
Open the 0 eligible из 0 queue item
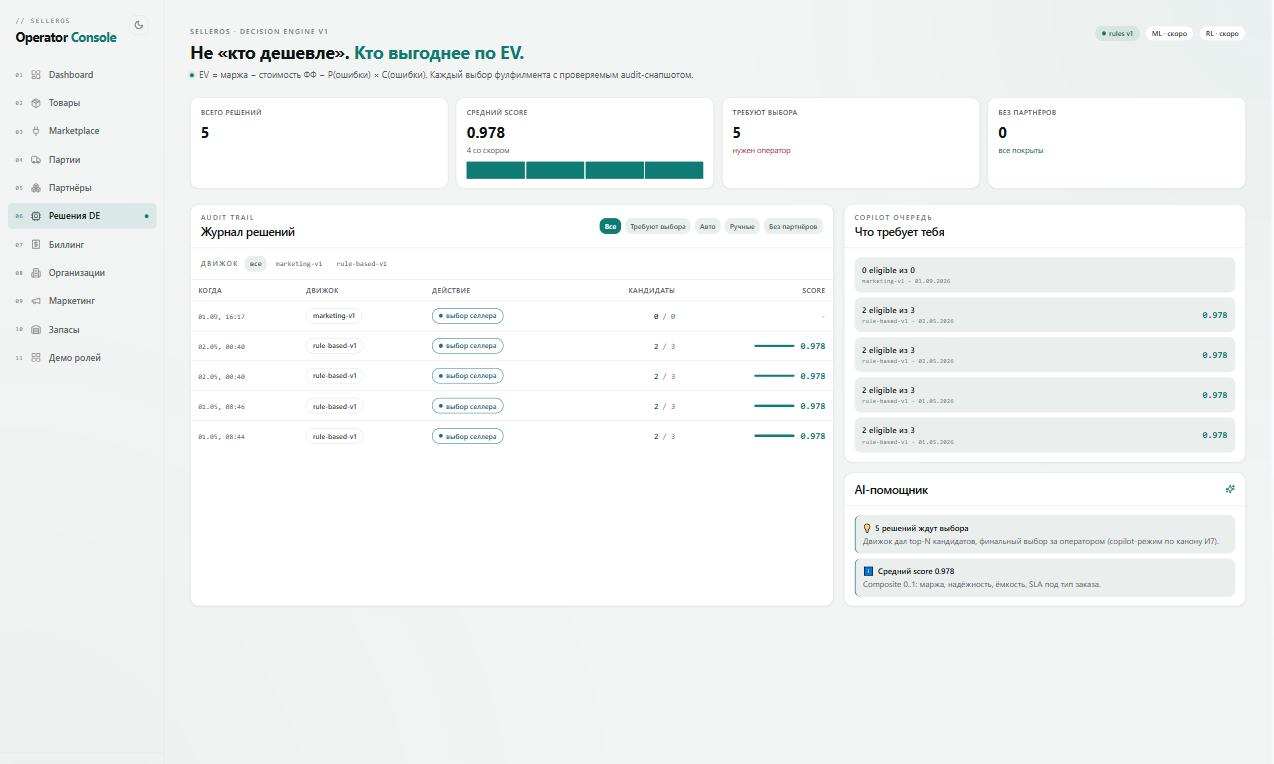[x=1045, y=275]
